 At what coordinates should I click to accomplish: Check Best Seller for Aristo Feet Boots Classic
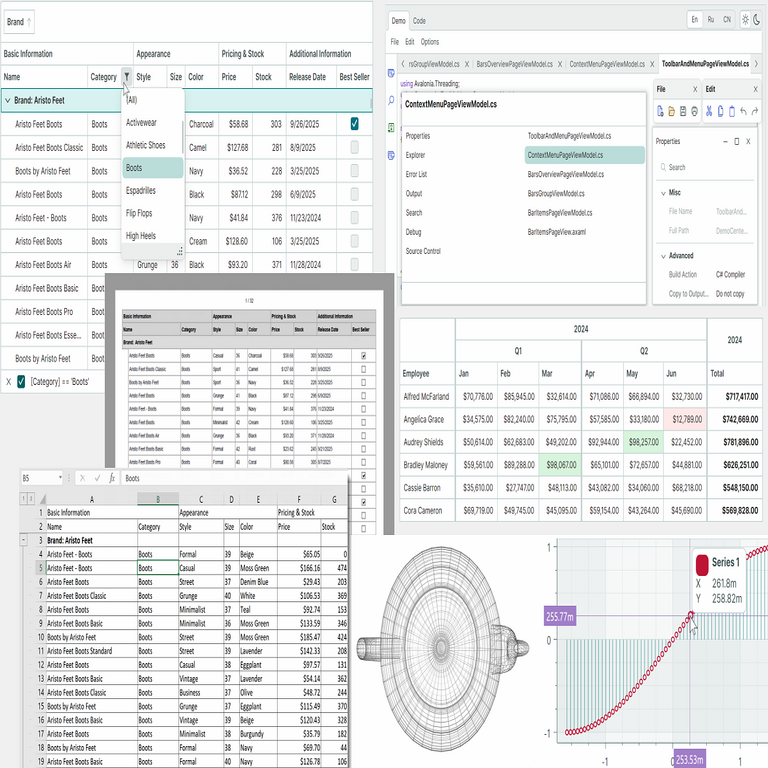pos(354,147)
